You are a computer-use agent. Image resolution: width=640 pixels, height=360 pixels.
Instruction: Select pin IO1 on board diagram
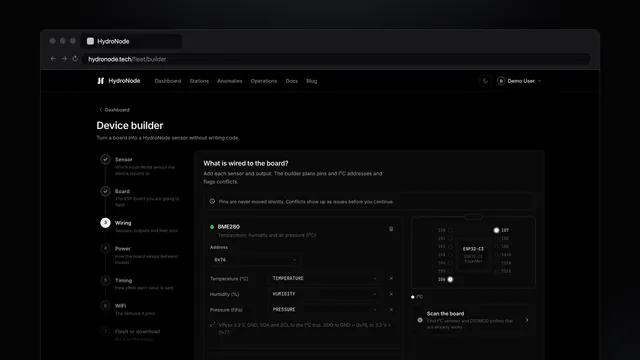click(450, 238)
